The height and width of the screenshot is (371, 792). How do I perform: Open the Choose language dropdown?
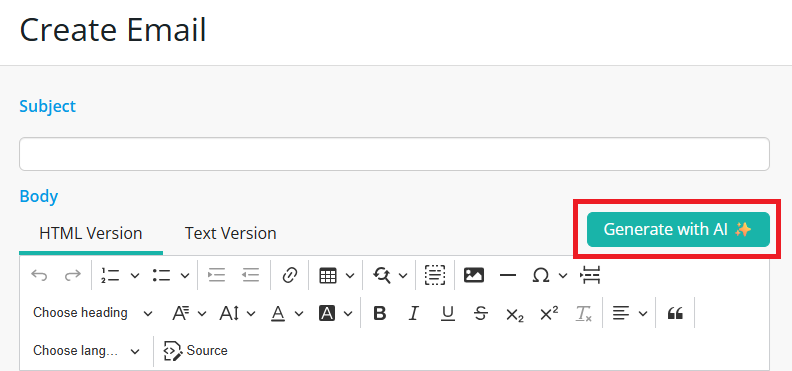click(86, 351)
